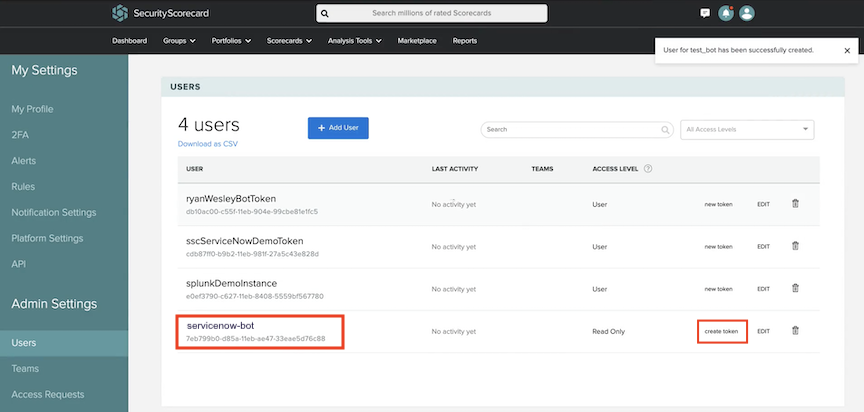Create token for servicenow-bot
The height and width of the screenshot is (412, 864).
(721, 332)
